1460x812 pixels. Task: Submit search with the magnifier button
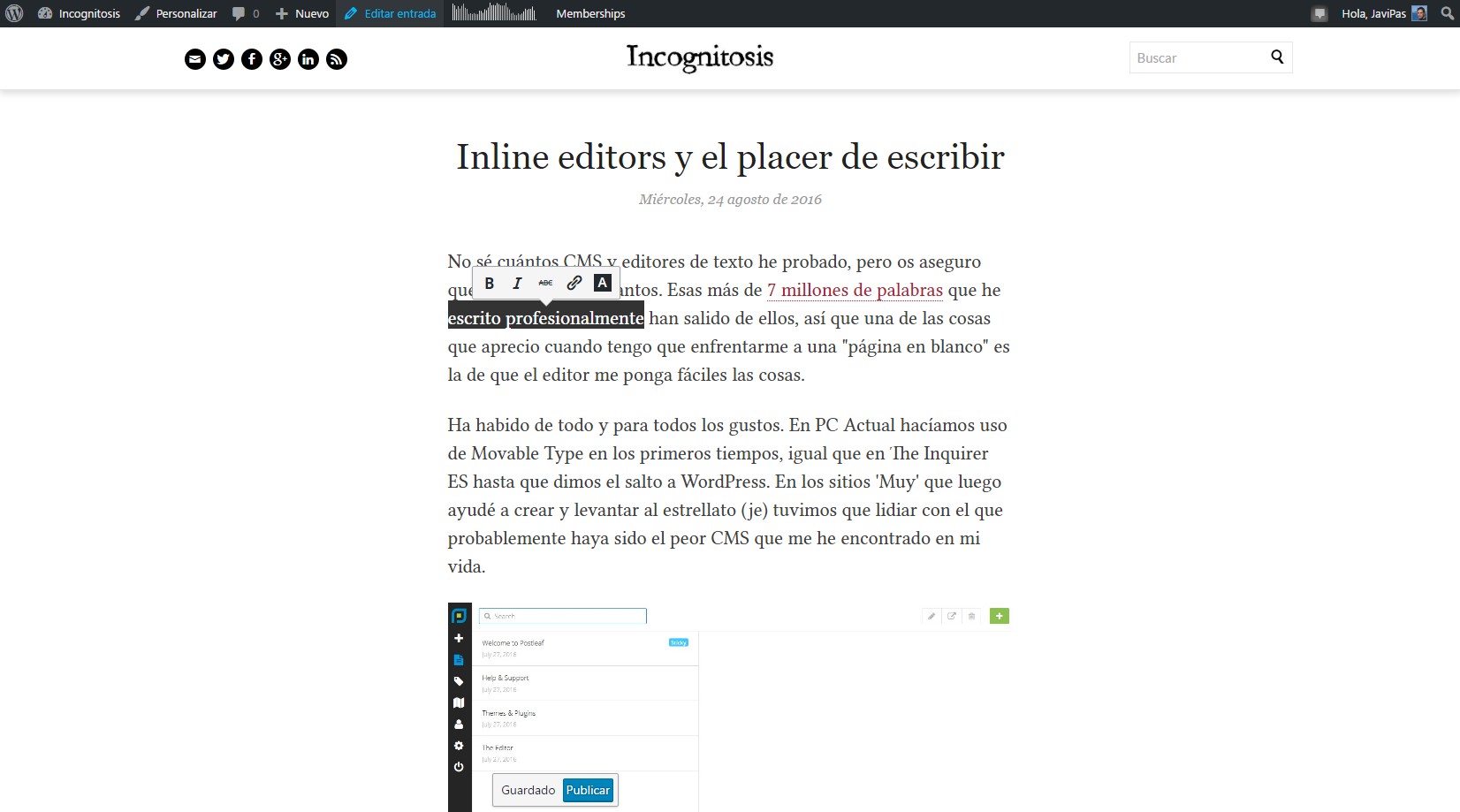point(1277,57)
